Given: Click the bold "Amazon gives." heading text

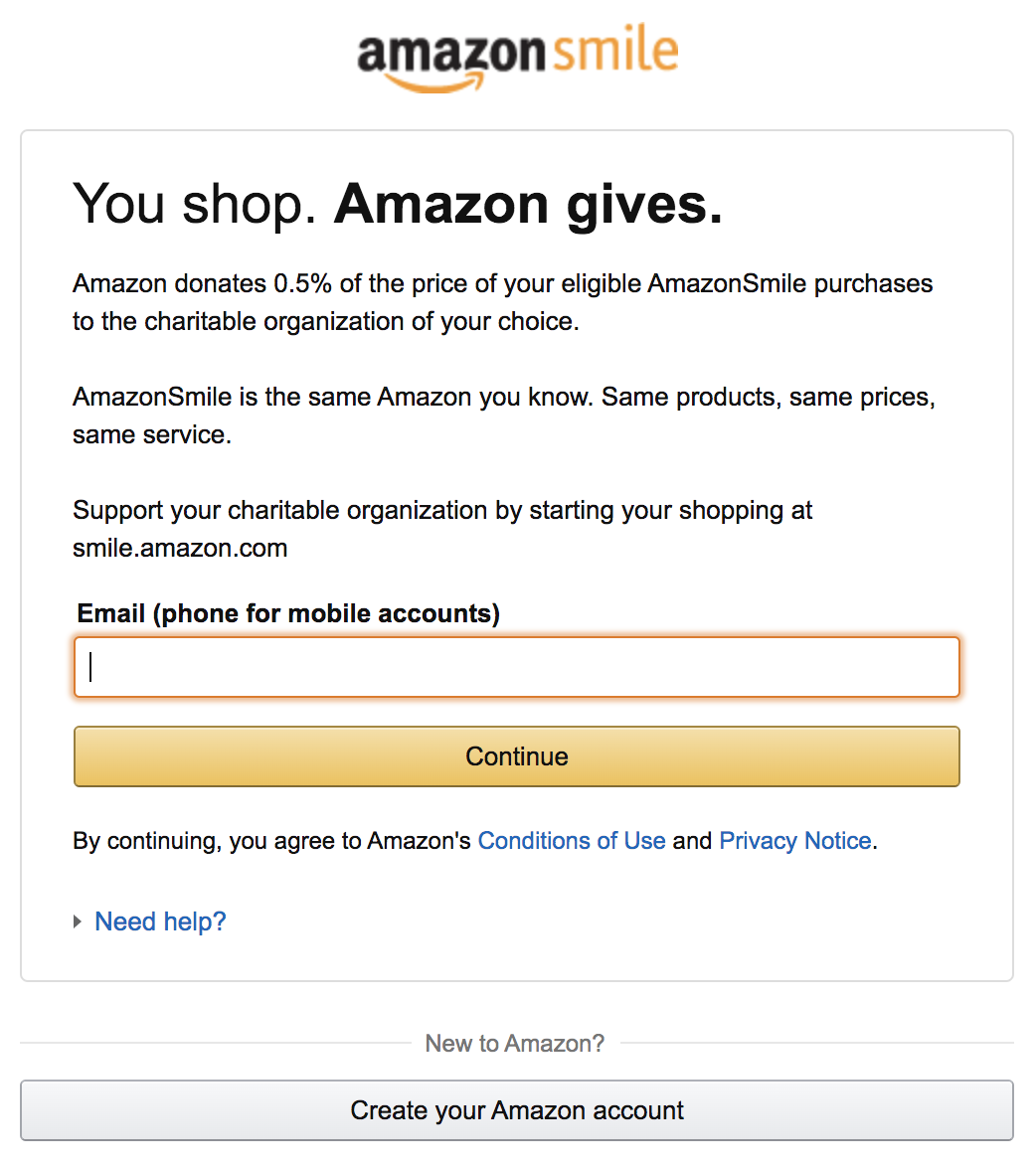Looking at the screenshot, I should [528, 204].
